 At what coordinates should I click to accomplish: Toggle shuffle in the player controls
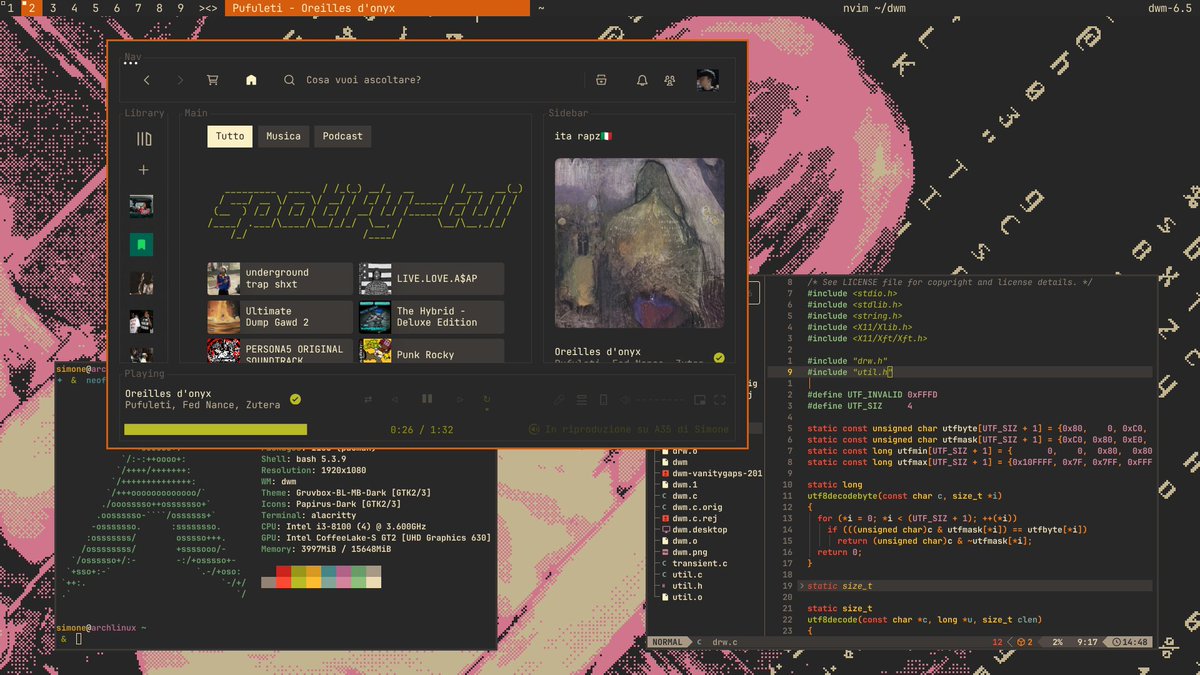coord(368,399)
